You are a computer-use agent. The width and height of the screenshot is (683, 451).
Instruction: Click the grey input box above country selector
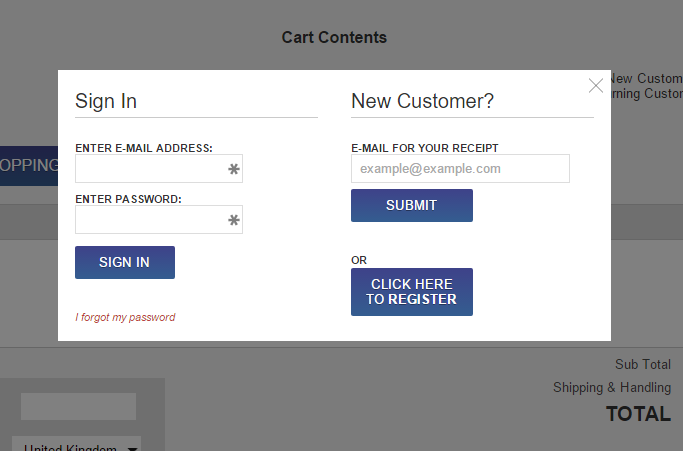click(x=78, y=406)
